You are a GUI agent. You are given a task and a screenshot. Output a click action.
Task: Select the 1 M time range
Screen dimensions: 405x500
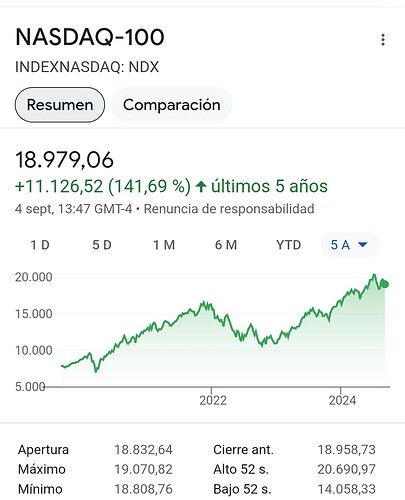[x=164, y=245]
